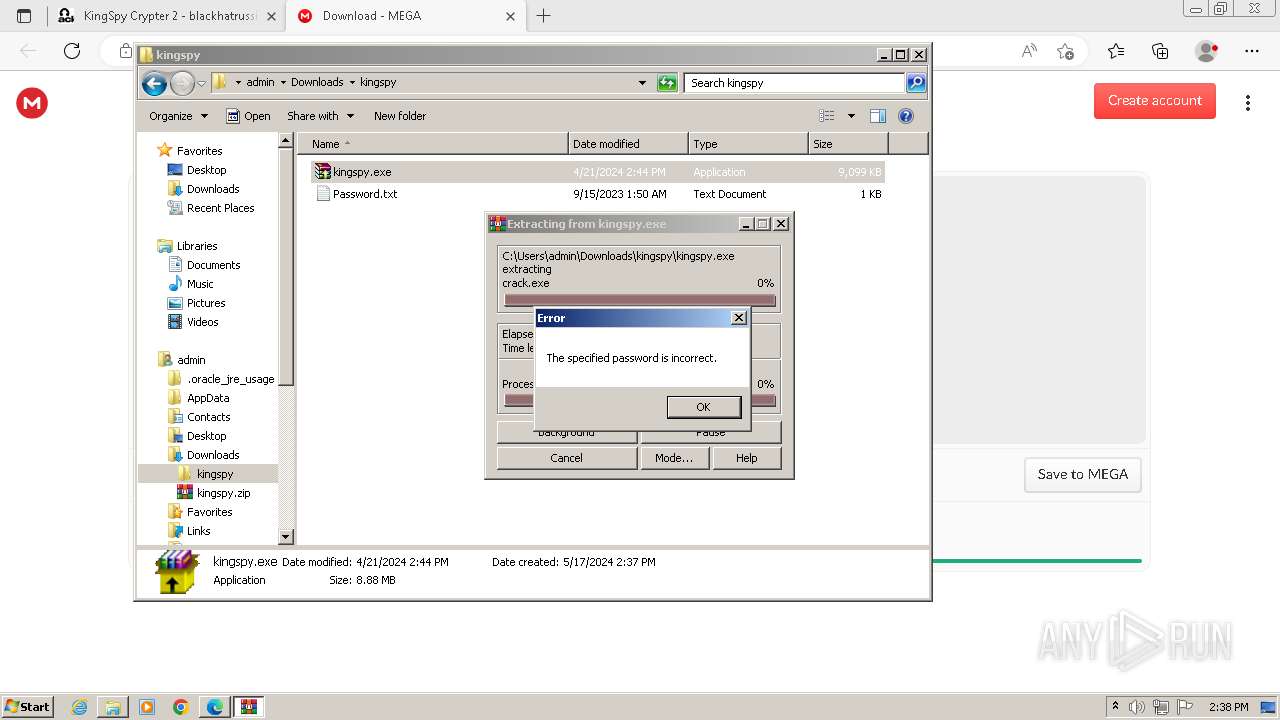Open a new browser tab

(x=544, y=16)
